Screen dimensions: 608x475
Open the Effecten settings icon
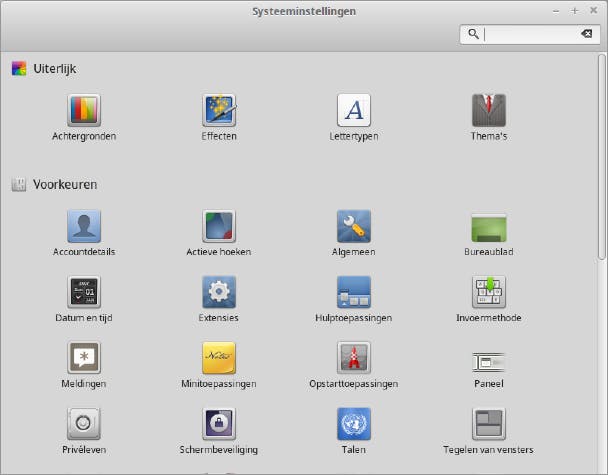click(x=219, y=111)
